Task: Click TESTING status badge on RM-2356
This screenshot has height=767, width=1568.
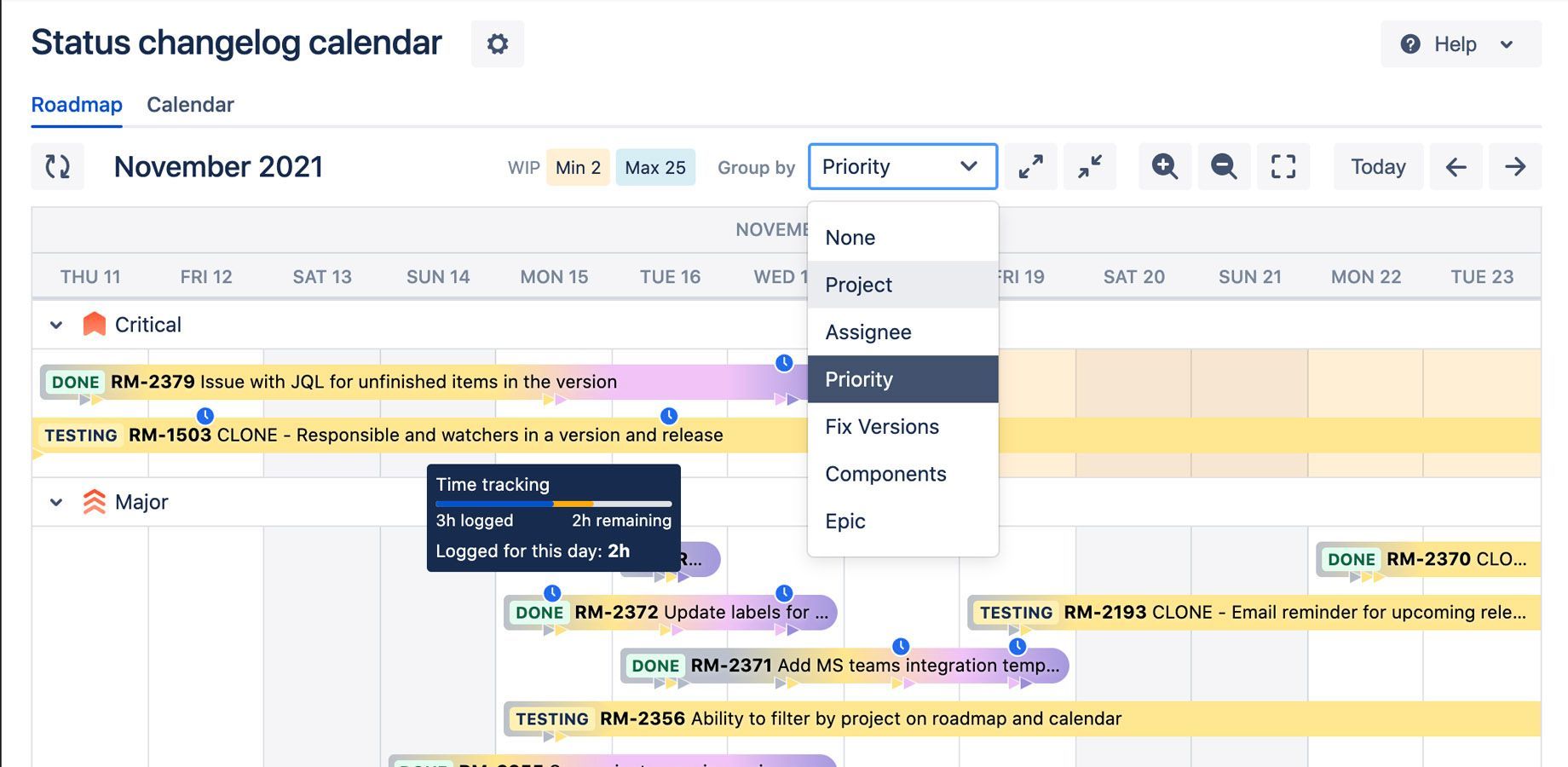Action: coord(552,718)
